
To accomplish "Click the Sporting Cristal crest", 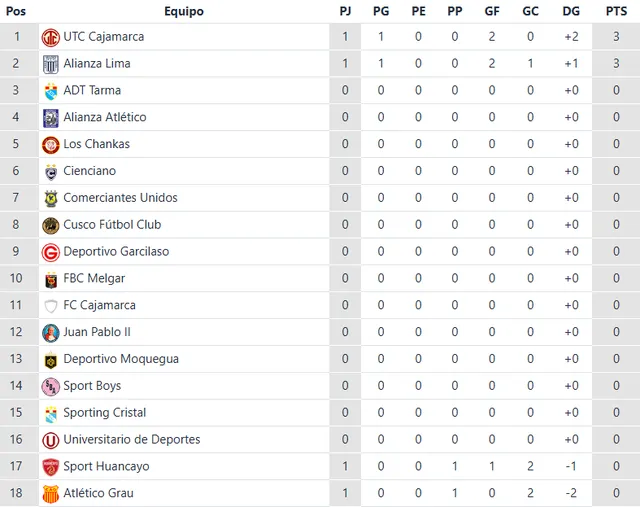I will point(51,413).
